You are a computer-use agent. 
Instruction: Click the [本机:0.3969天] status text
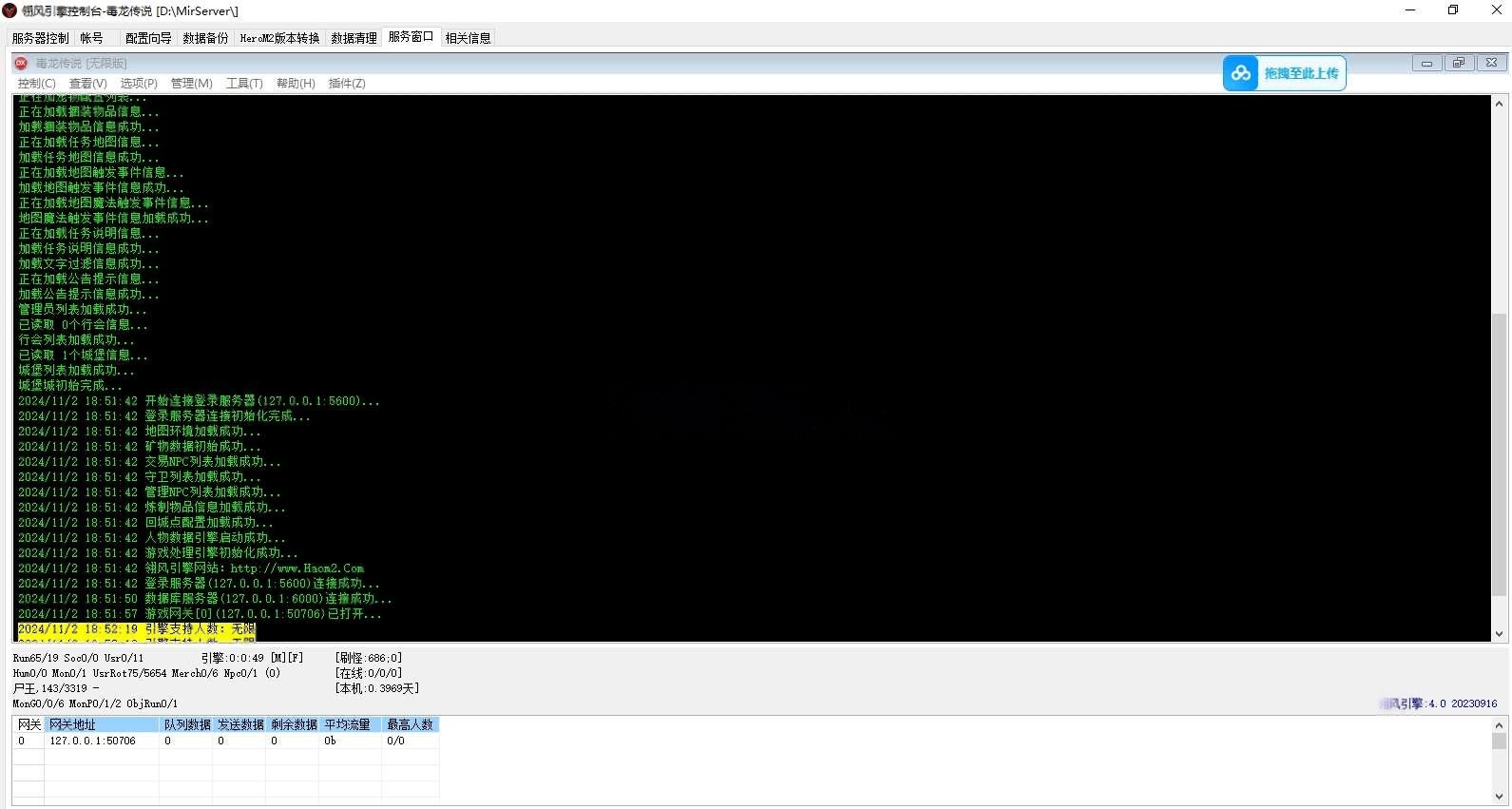coord(377,688)
